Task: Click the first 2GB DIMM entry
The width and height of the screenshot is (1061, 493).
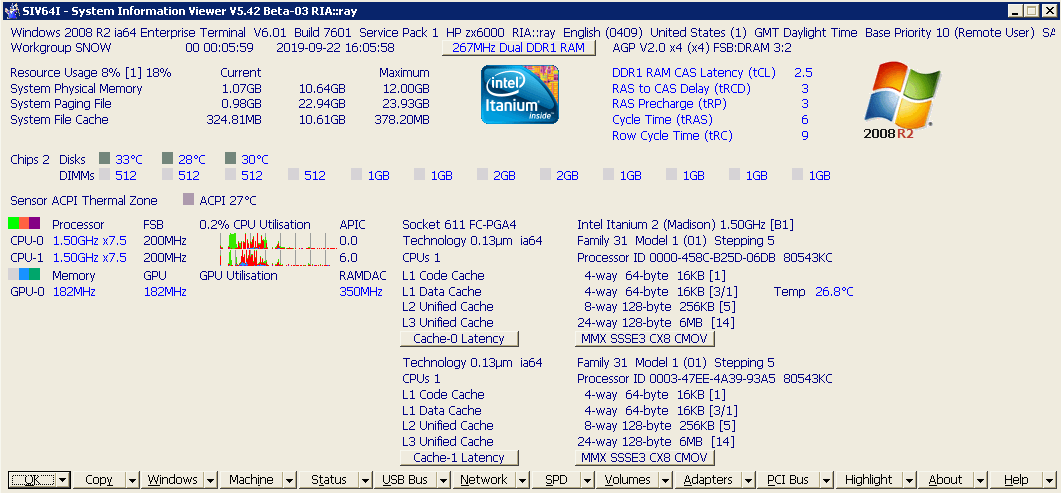Action: click(x=505, y=176)
